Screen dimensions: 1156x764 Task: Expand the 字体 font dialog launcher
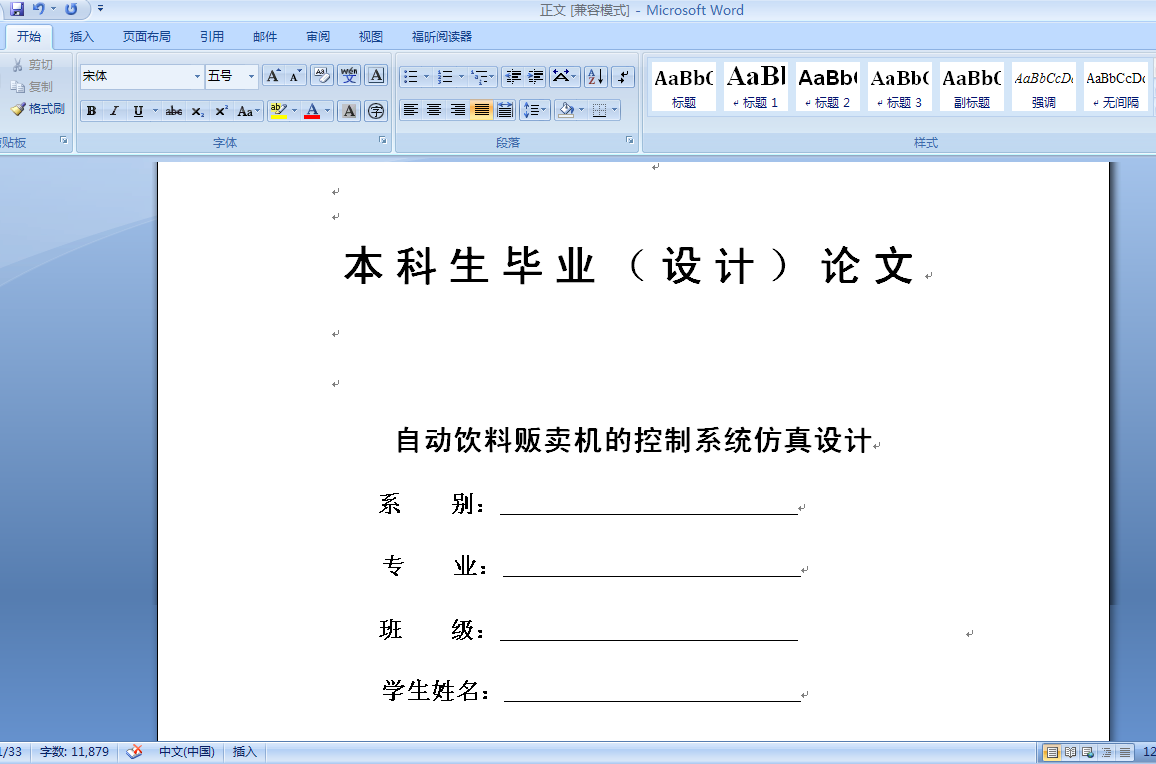pyautogui.click(x=383, y=139)
